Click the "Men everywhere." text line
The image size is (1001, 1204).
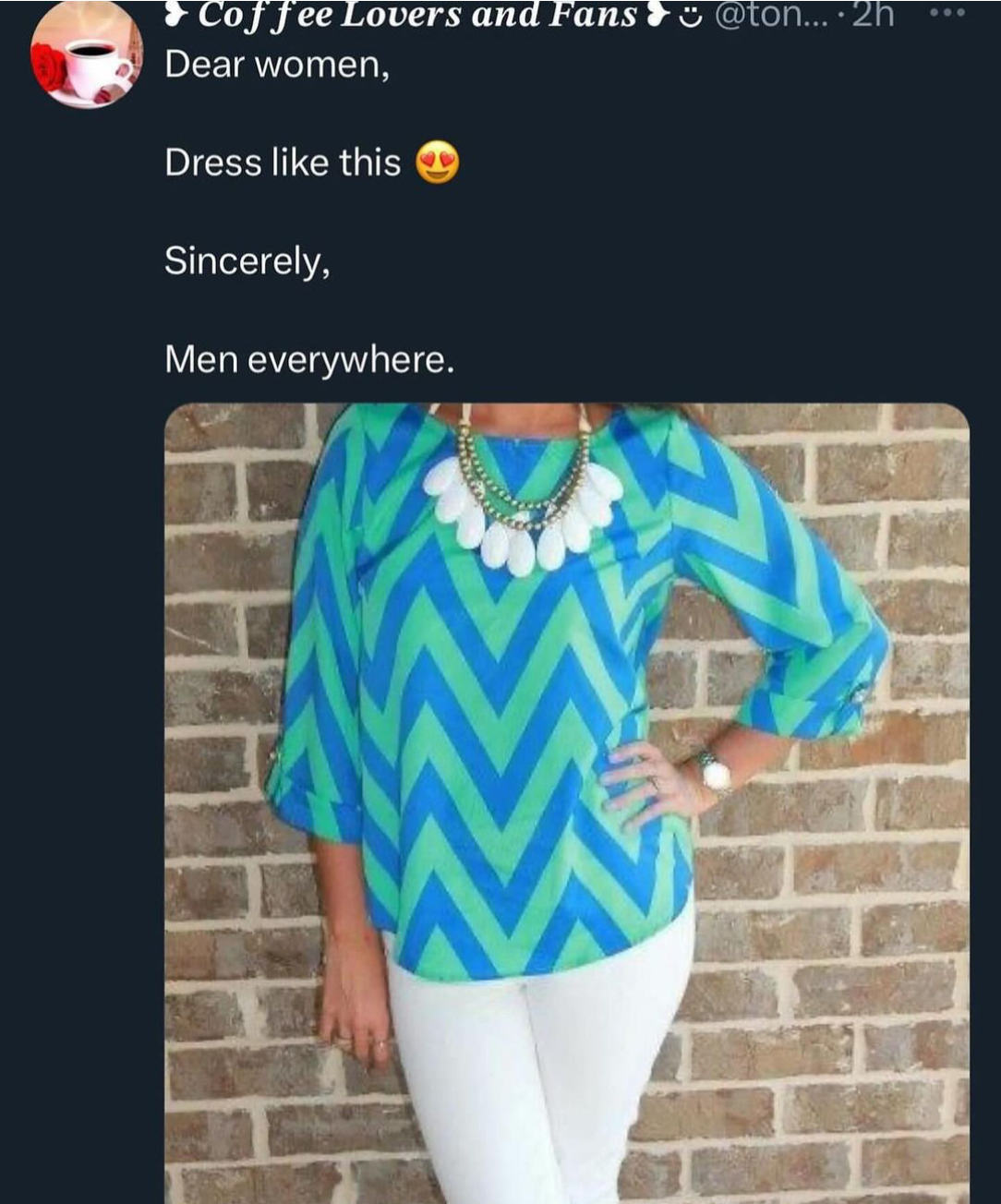309,358
